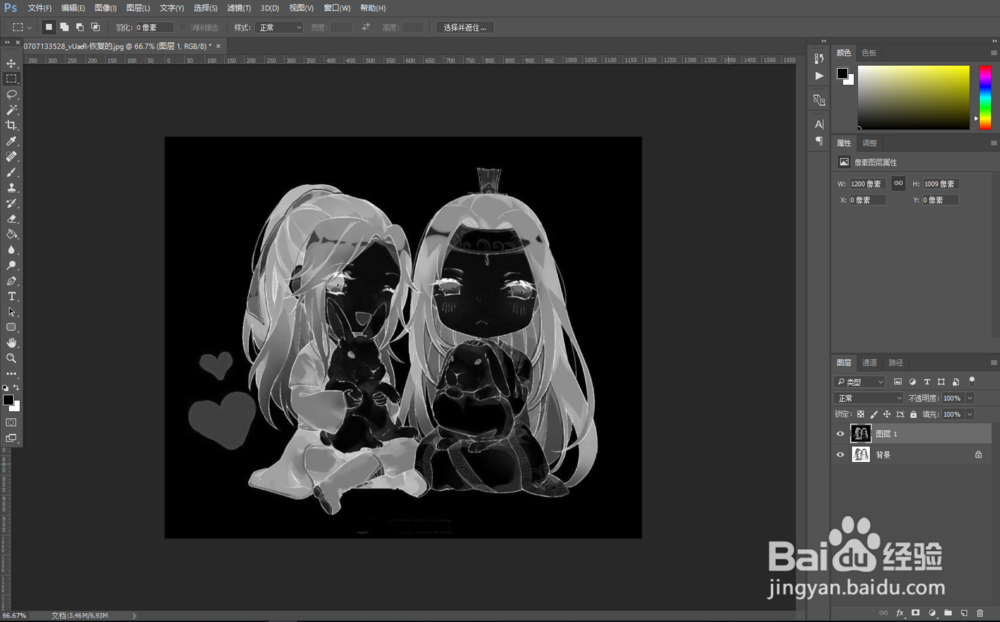
Task: Create new adjustment layer
Action: click(x=932, y=613)
